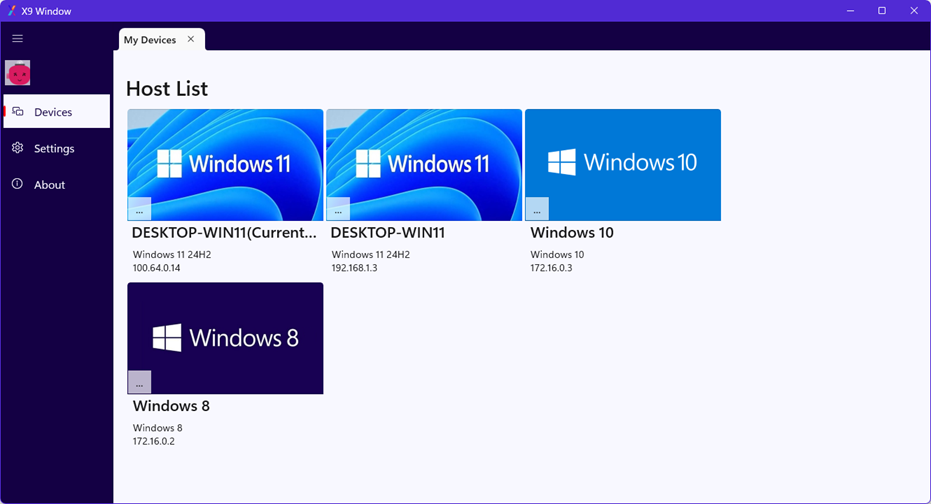Viewport: 931px width, 504px height.
Task: Open more options on Windows 10 tile
Action: (537, 210)
